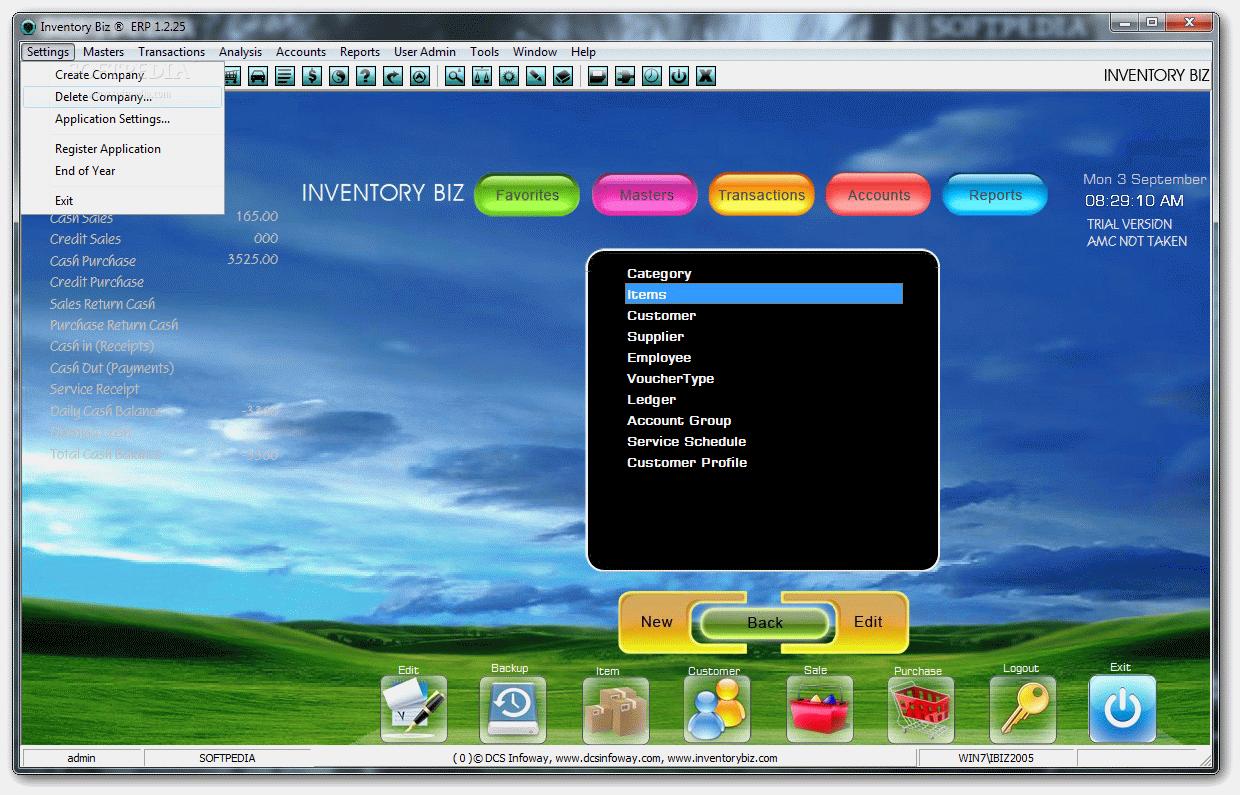The height and width of the screenshot is (795, 1240).
Task: Click the orange Transactions button
Action: [x=762, y=195]
